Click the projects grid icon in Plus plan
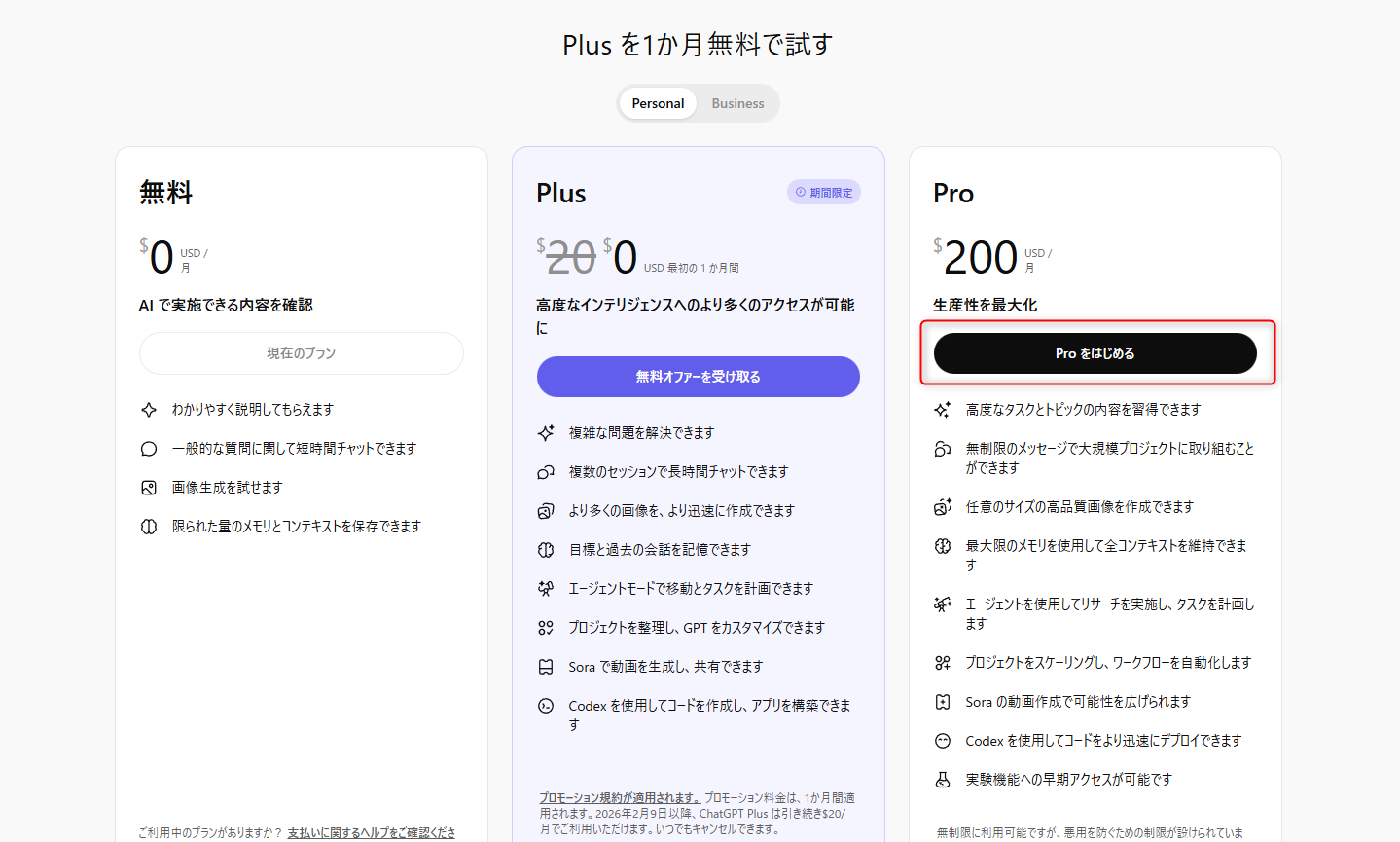This screenshot has width=1400, height=842. [x=546, y=628]
